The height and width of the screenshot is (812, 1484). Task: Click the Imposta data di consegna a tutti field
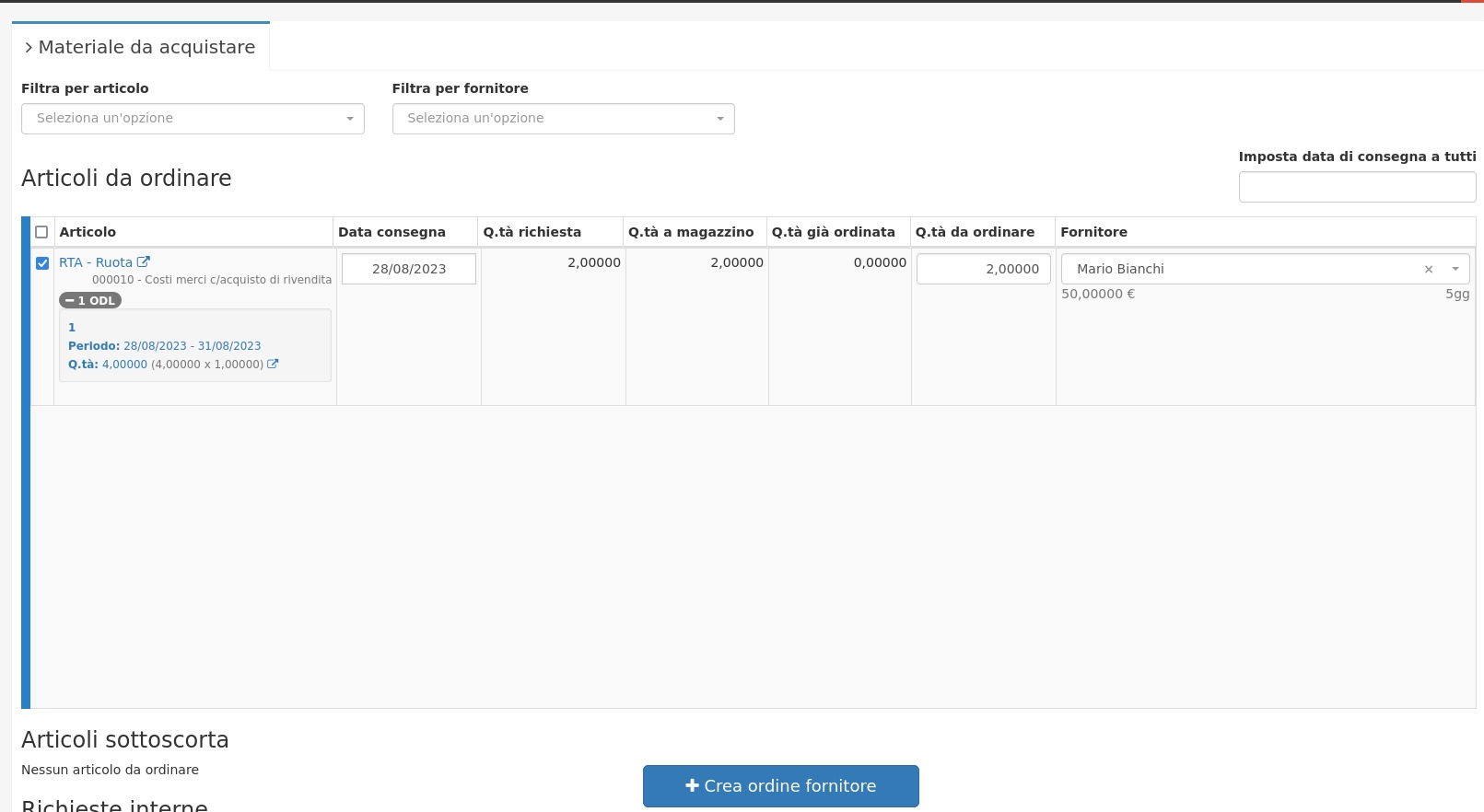pyautogui.click(x=1356, y=187)
